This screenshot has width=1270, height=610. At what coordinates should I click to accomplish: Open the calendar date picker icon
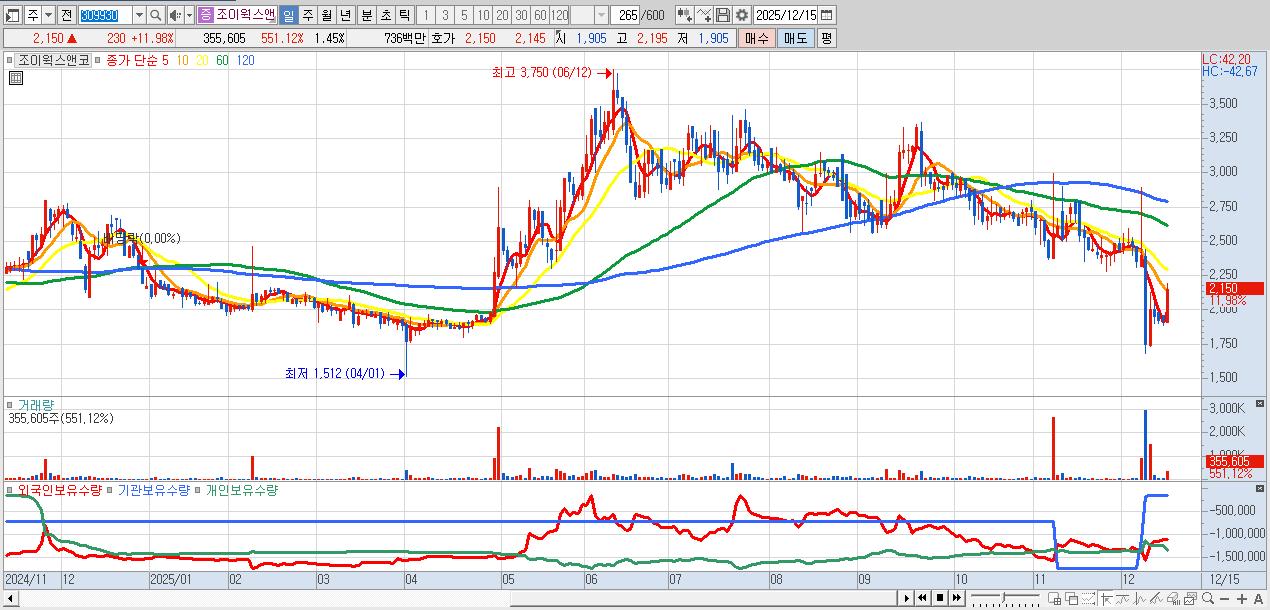point(826,15)
